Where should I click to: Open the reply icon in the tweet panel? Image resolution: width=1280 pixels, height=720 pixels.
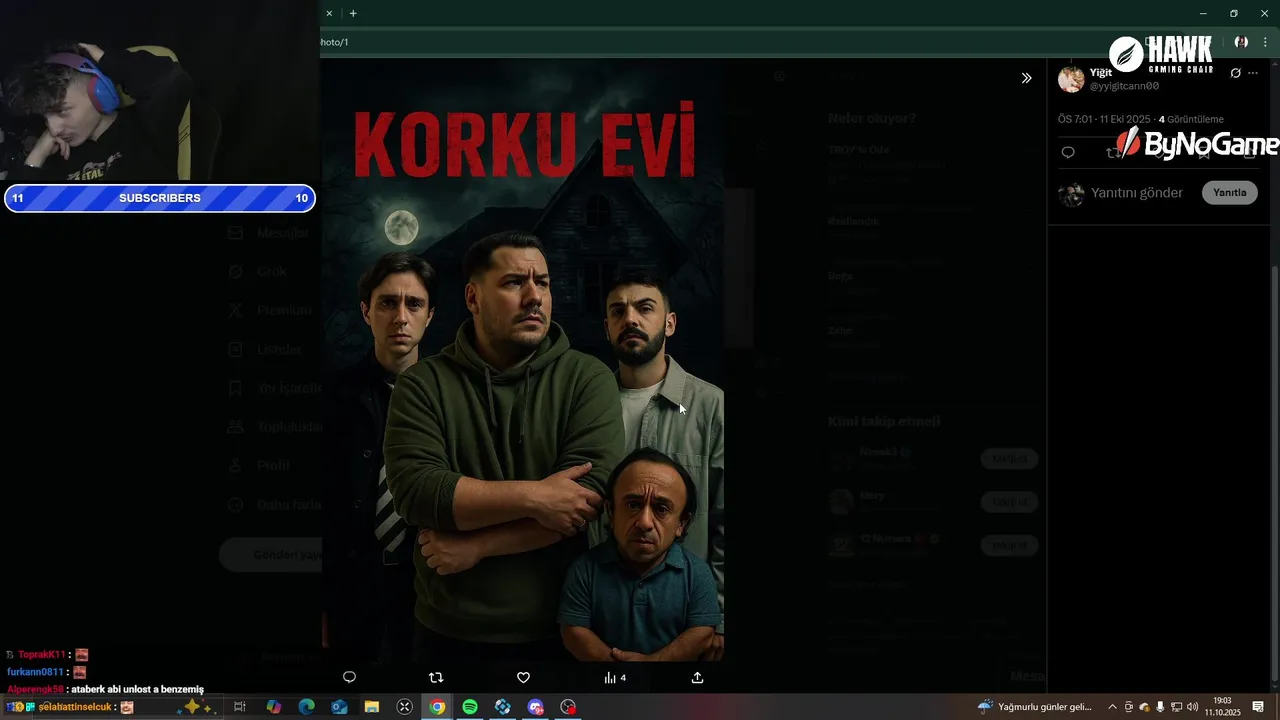(x=1068, y=152)
